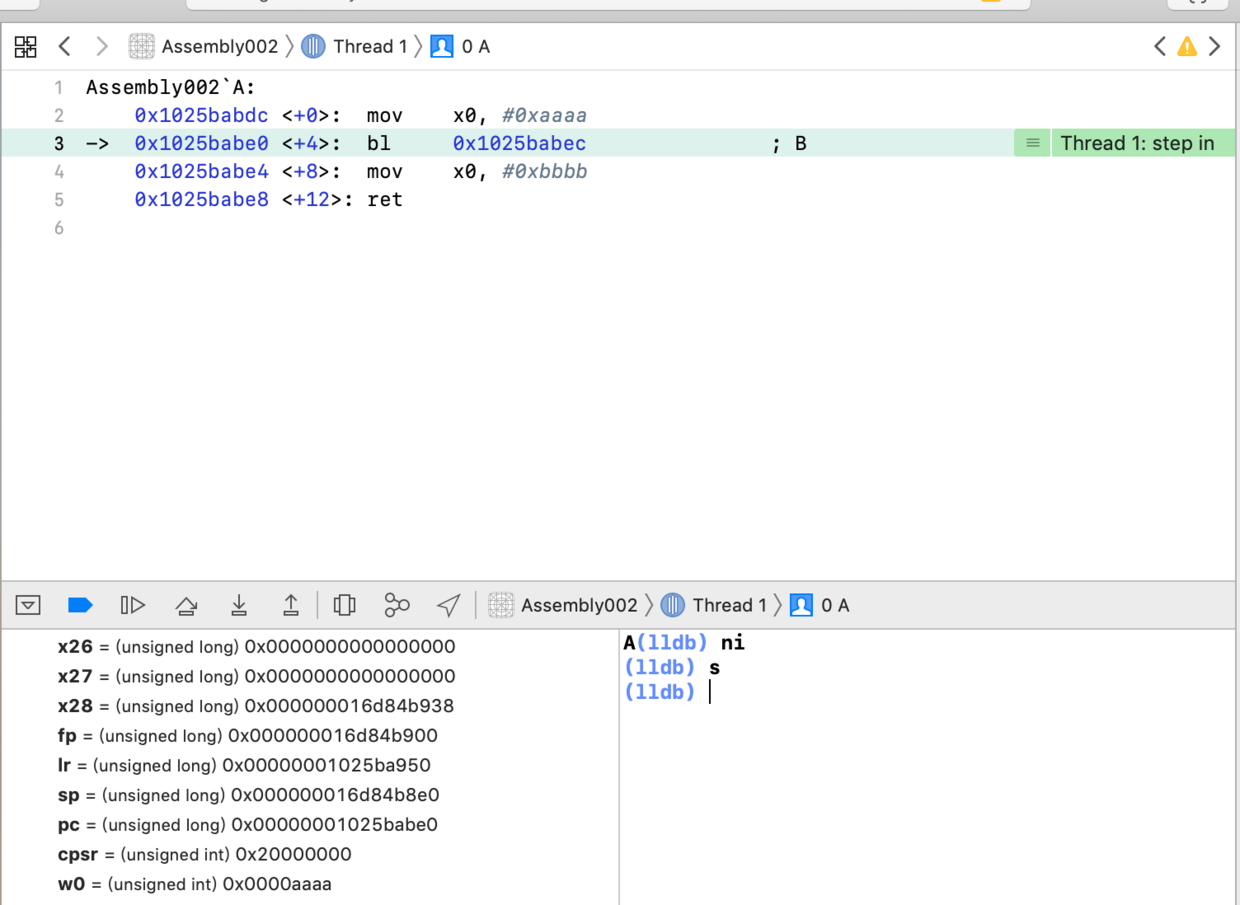Screen dimensions: 1240x905
Task: Select the pc register row
Action: pos(248,825)
